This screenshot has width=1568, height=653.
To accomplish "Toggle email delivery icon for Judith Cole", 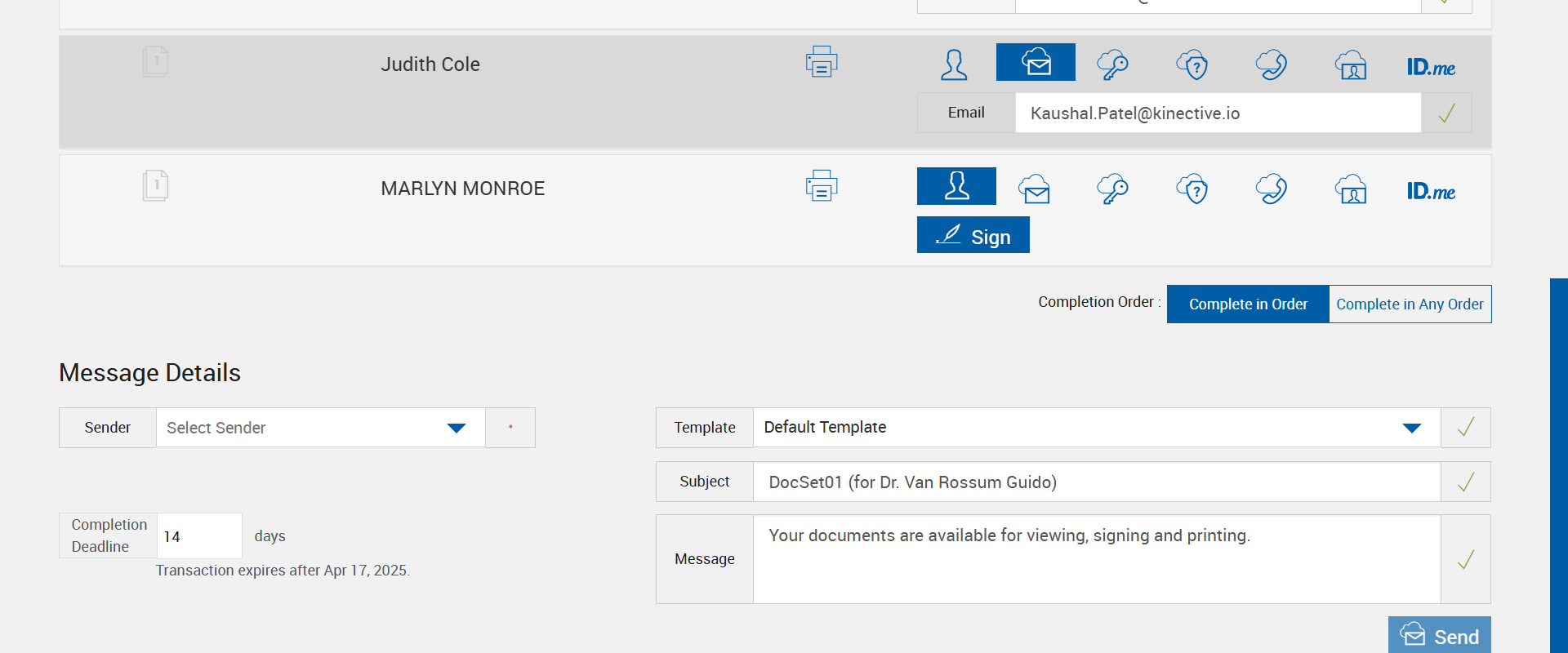I will coord(1036,62).
